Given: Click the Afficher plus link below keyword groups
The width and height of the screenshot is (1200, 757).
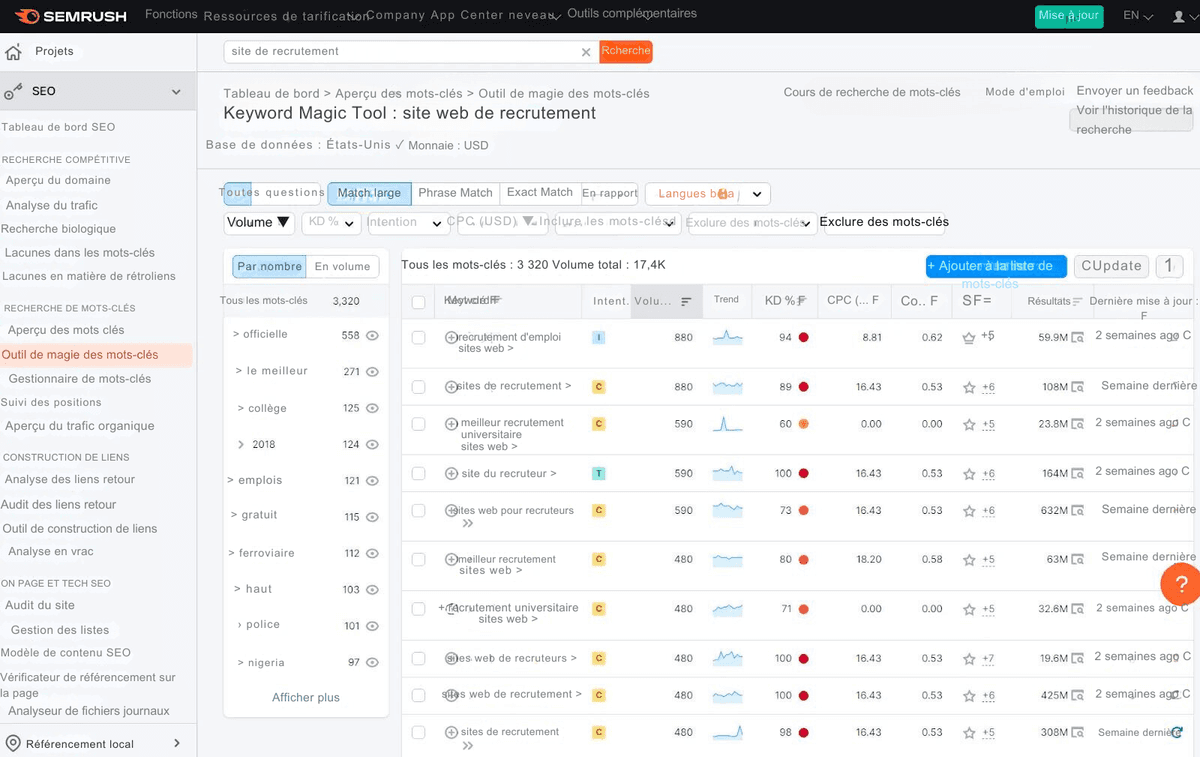Looking at the screenshot, I should point(304,697).
